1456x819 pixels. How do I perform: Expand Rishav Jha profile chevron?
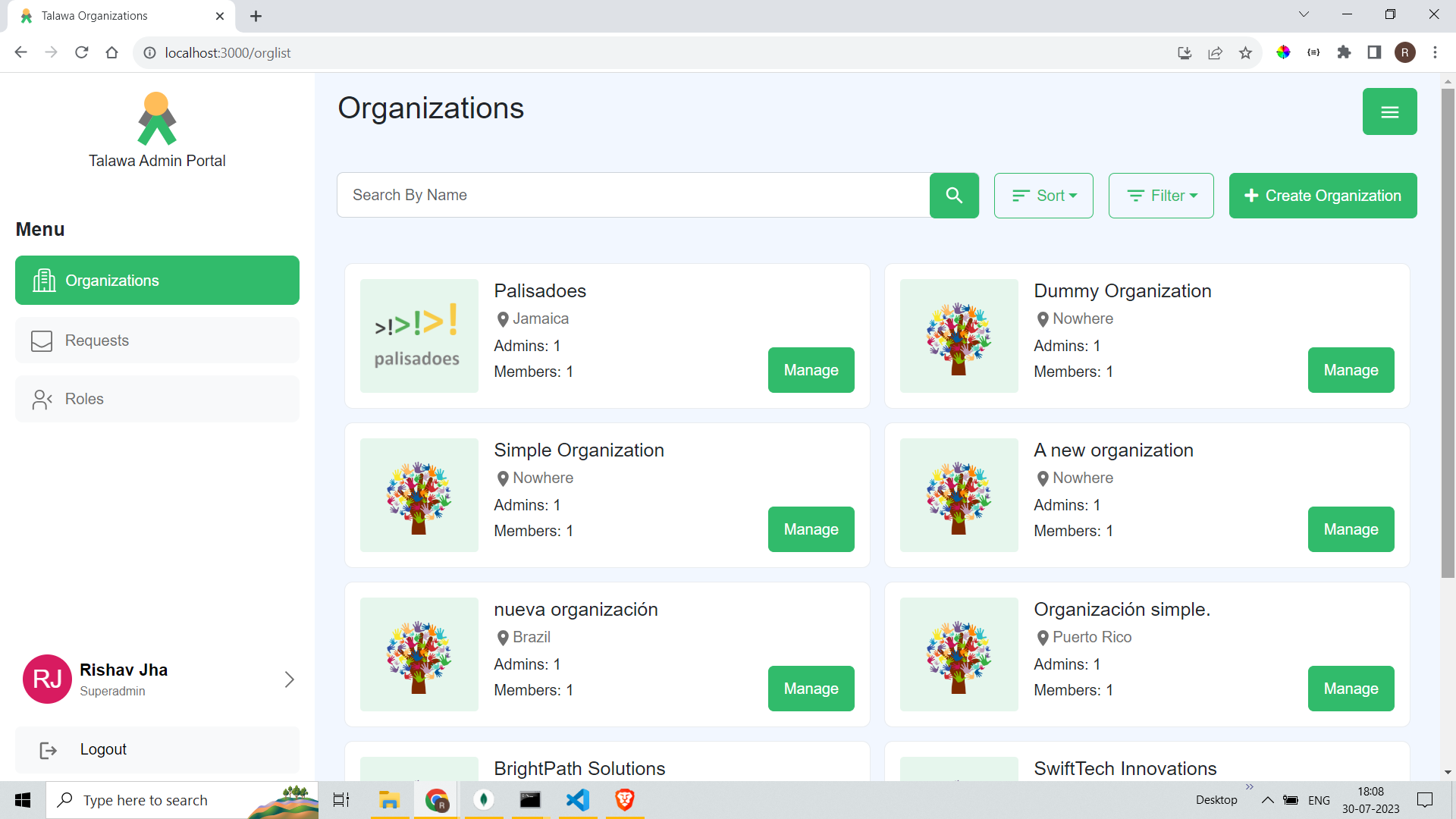(289, 679)
